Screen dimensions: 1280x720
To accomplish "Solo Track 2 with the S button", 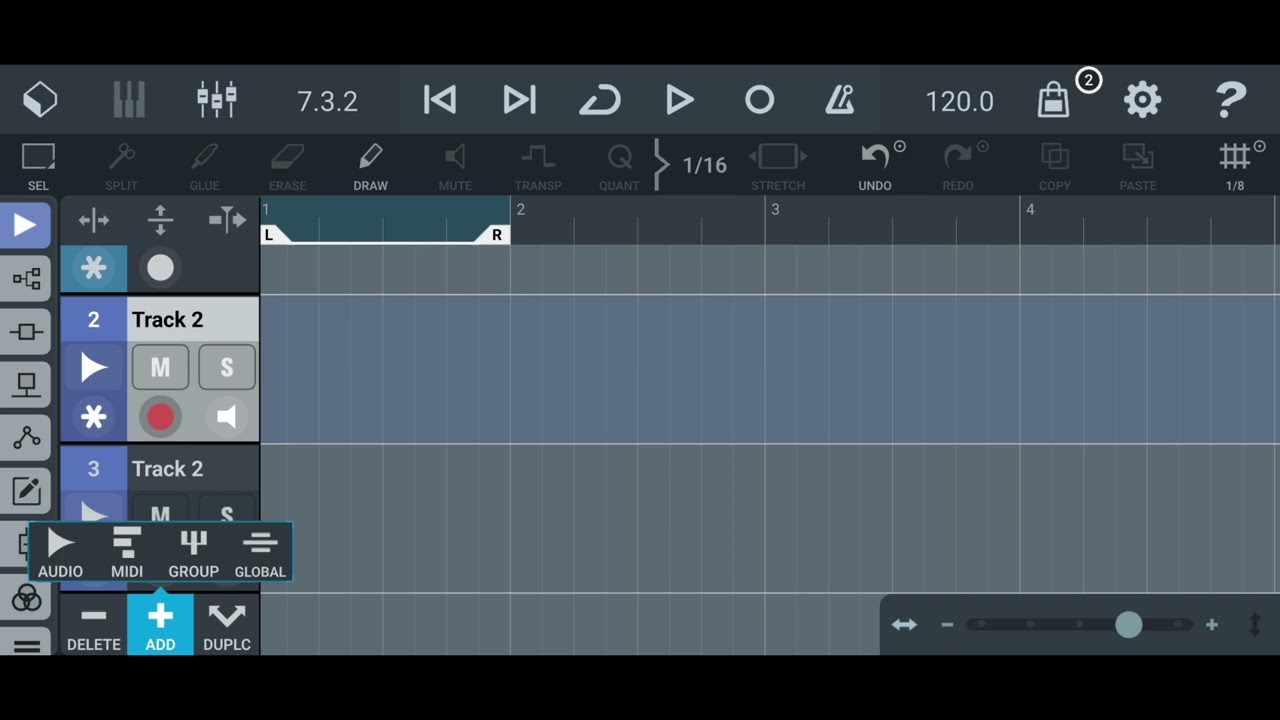I will (x=227, y=368).
